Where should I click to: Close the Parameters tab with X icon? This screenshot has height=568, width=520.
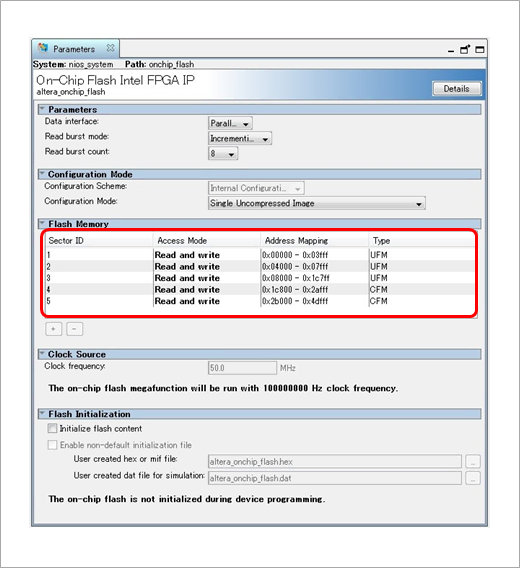pos(111,48)
